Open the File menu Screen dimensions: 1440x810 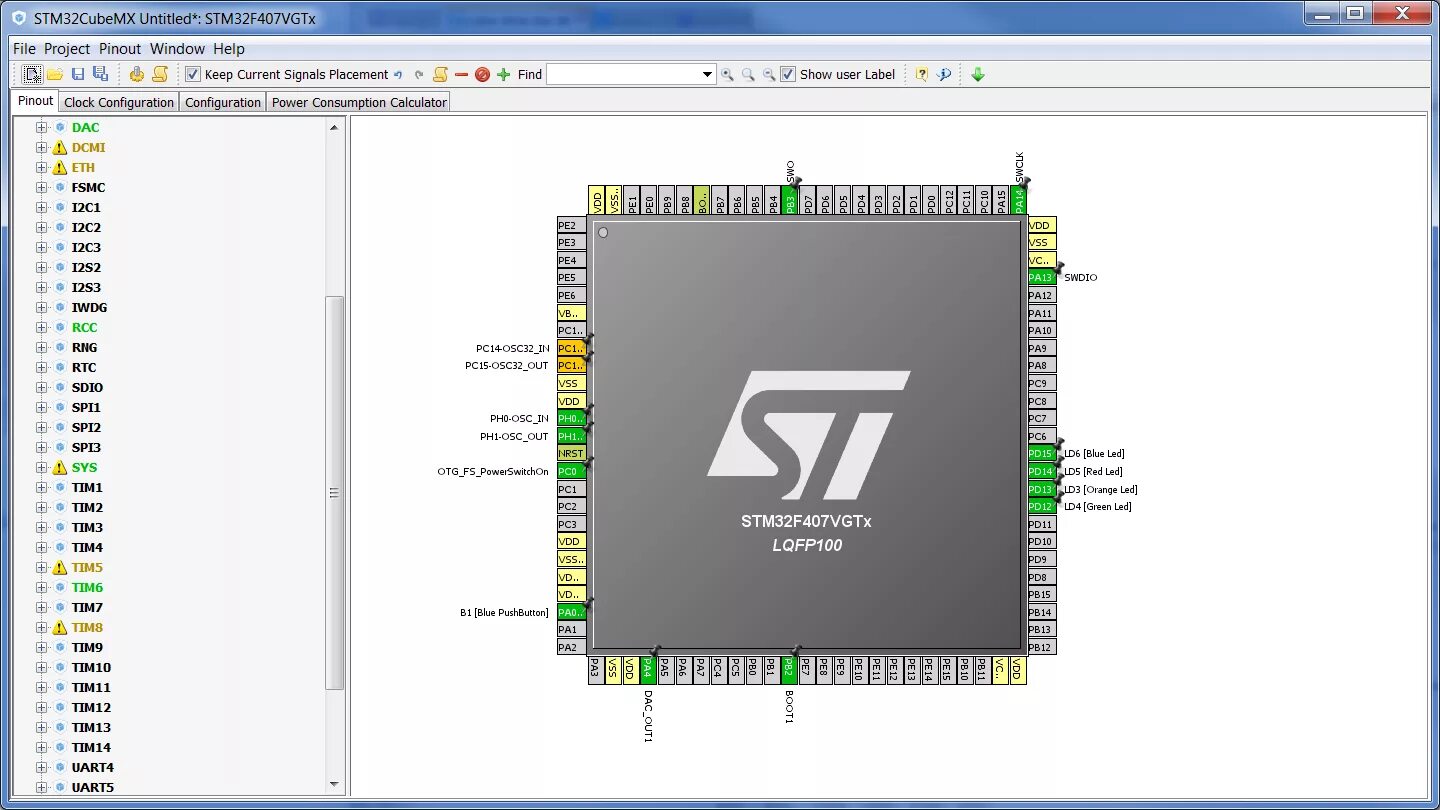24,48
